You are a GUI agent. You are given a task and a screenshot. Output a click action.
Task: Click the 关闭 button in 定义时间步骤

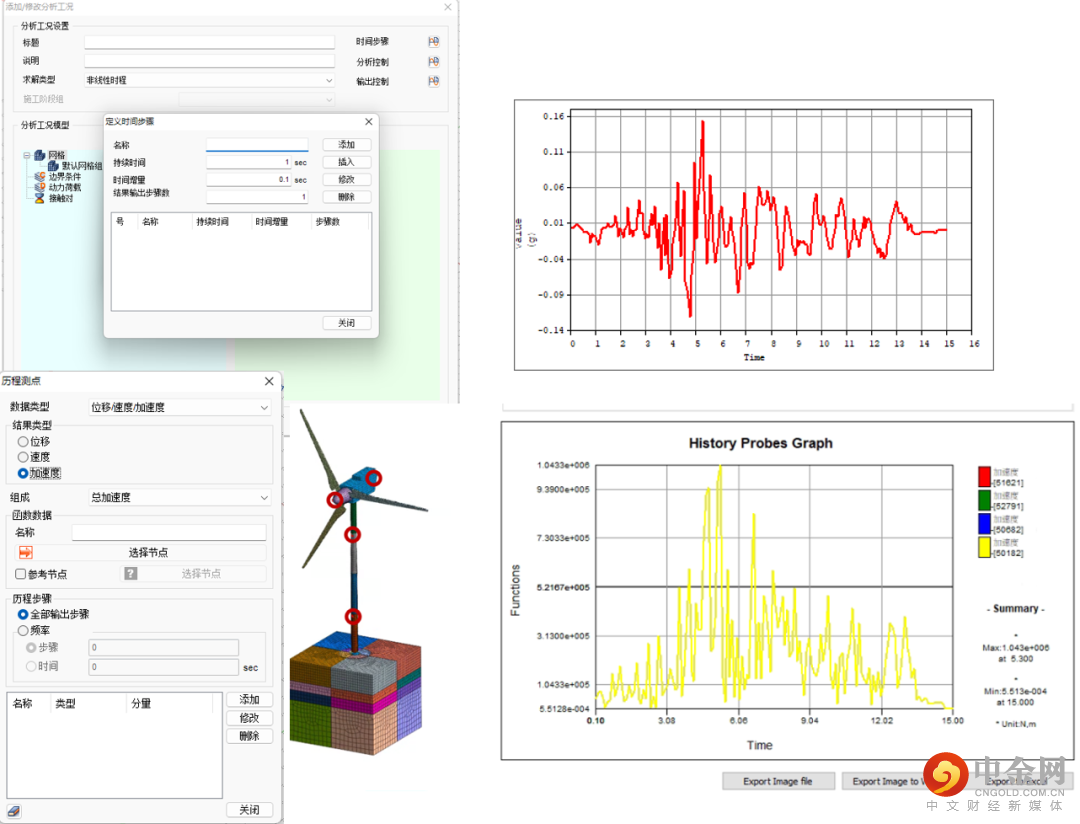pos(346,323)
